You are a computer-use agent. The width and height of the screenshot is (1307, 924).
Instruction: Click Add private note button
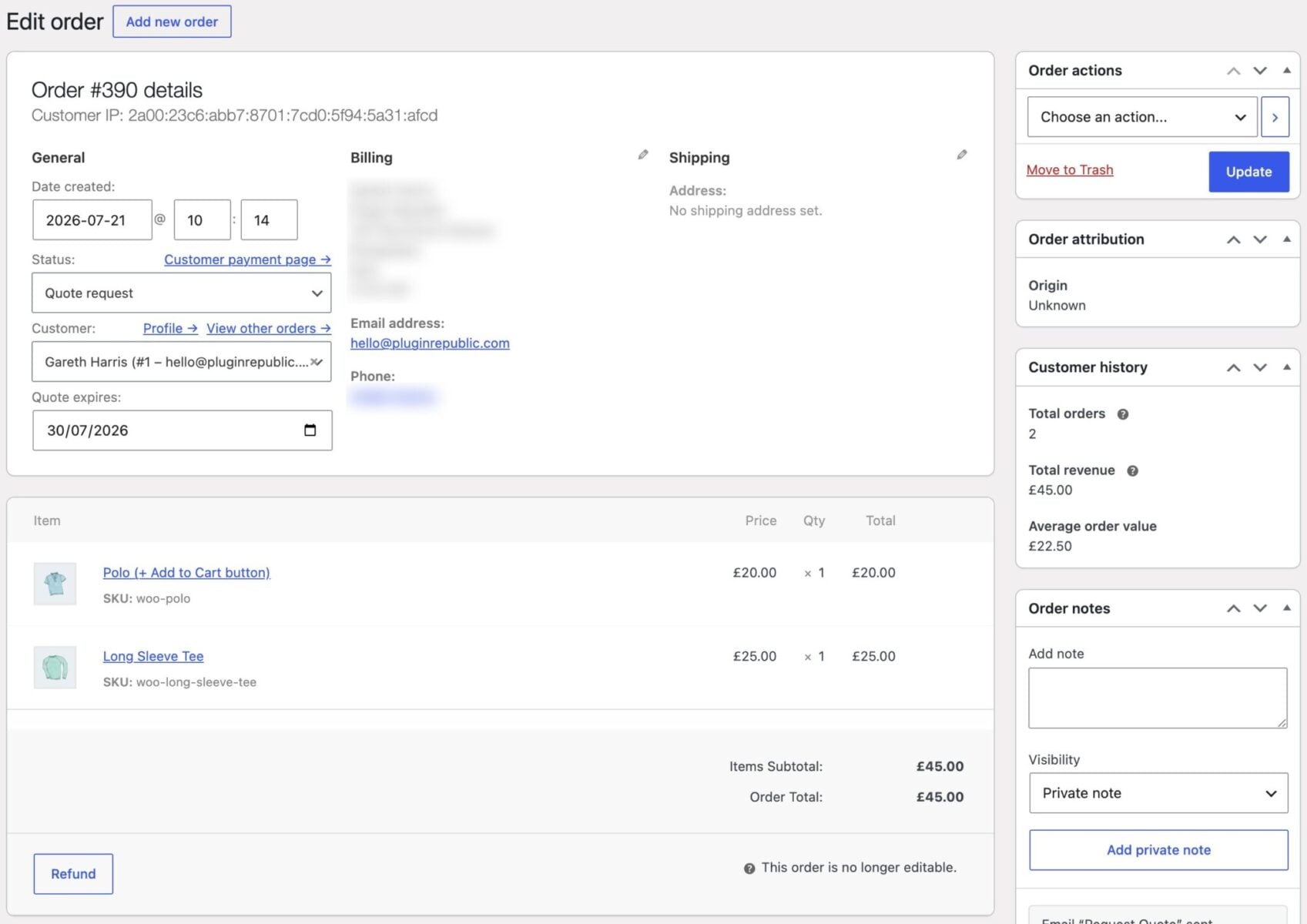click(x=1158, y=850)
